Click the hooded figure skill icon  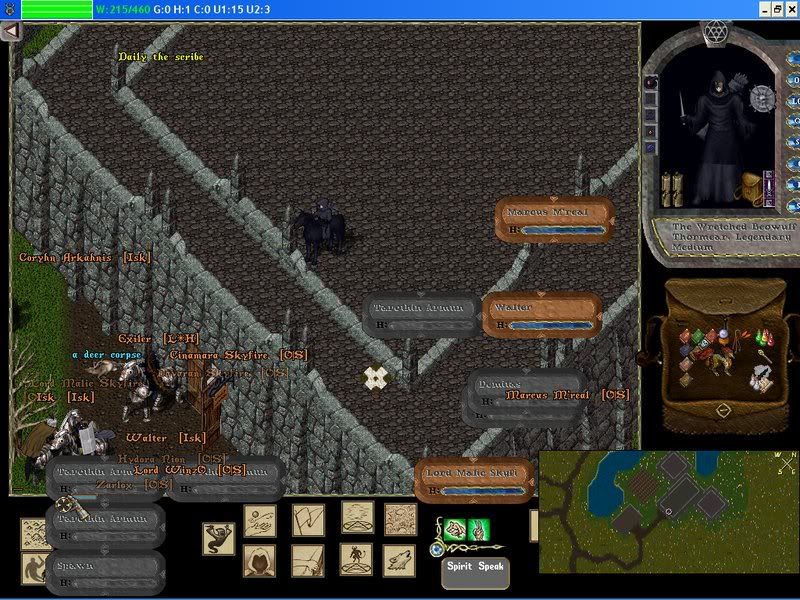[260, 561]
